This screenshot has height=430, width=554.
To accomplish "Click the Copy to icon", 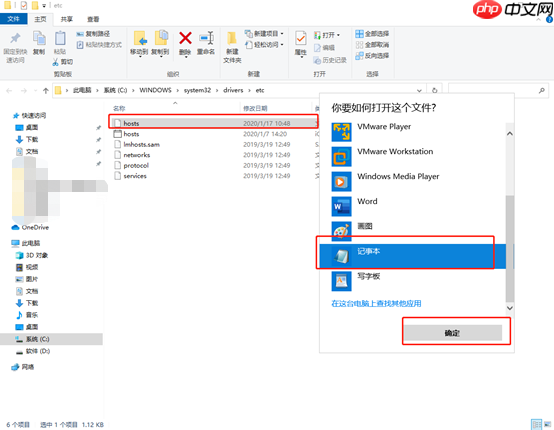I will (161, 38).
